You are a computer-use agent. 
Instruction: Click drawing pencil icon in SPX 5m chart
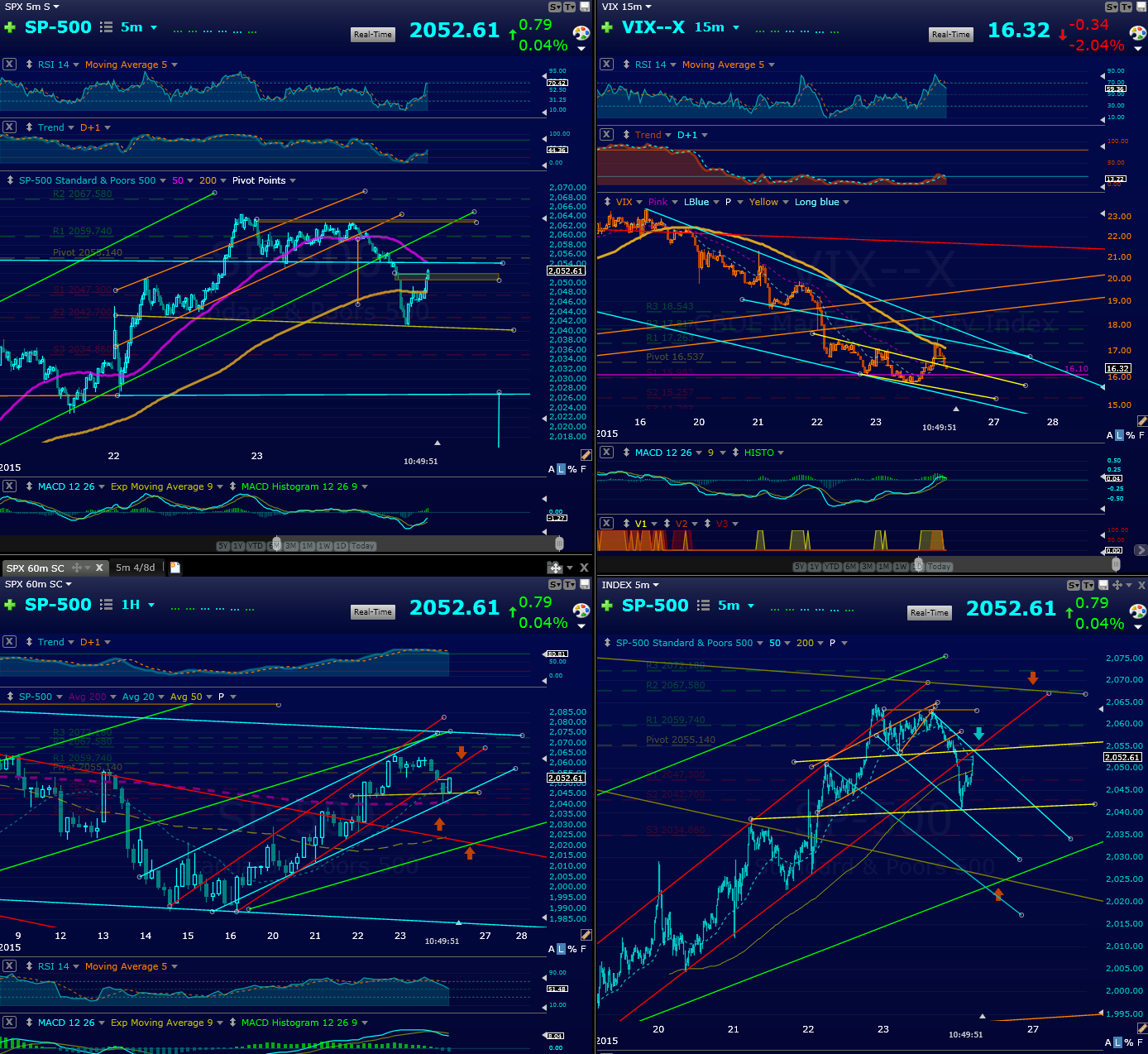tap(586, 455)
